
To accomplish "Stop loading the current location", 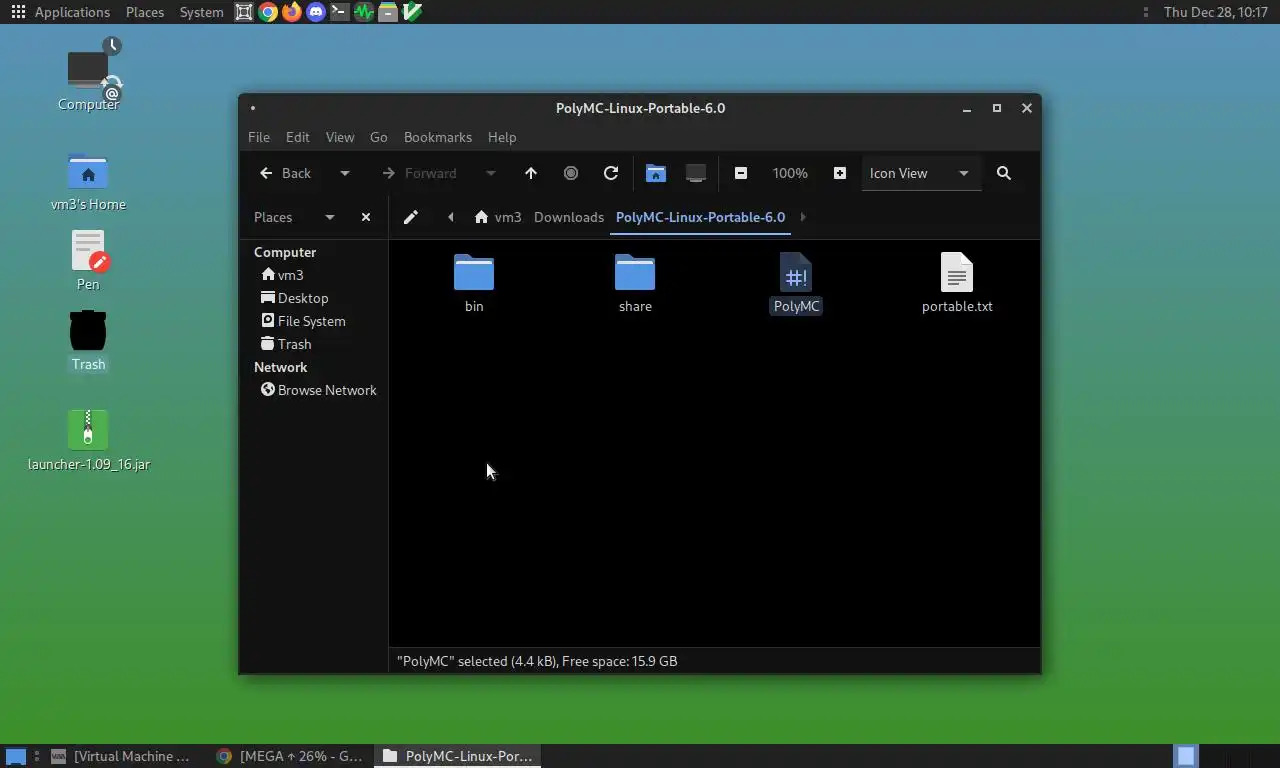I will coord(571,173).
